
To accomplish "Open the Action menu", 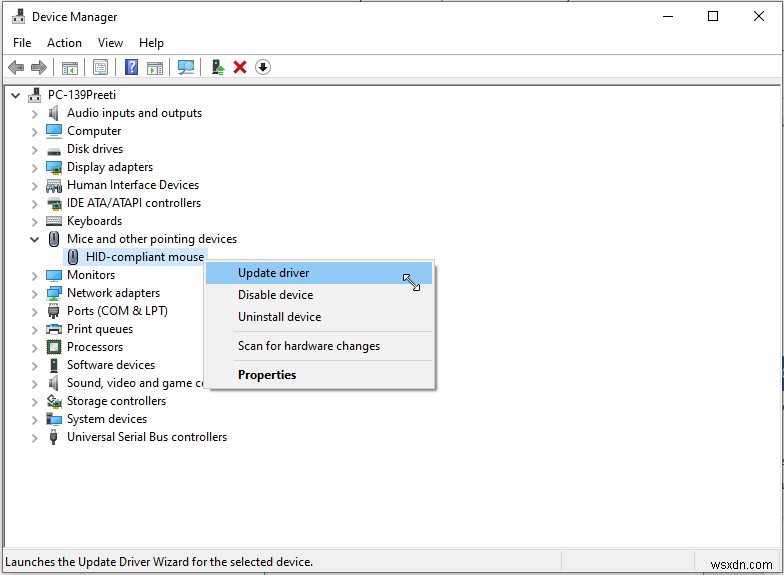I will pos(64,43).
